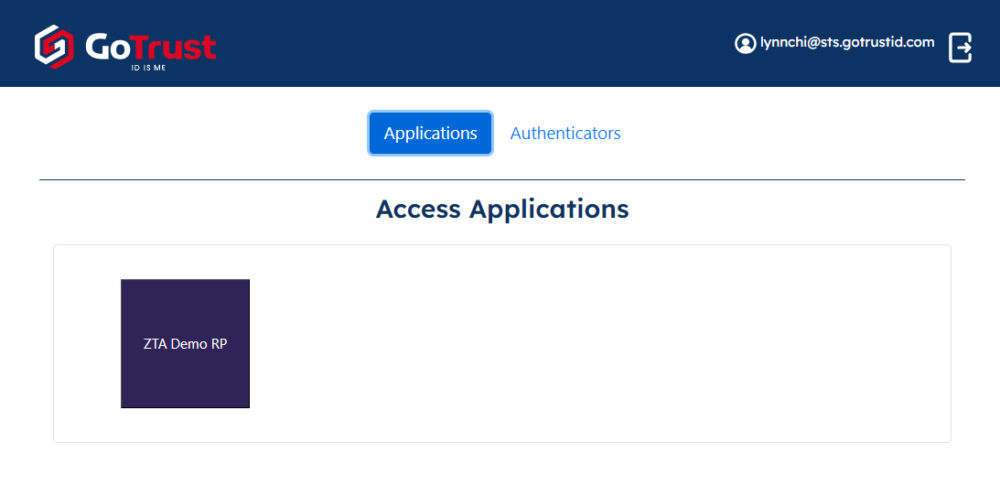Click the GoTrust hexagon logo icon
Image resolution: width=1000 pixels, height=486 pixels.
tap(55, 45)
